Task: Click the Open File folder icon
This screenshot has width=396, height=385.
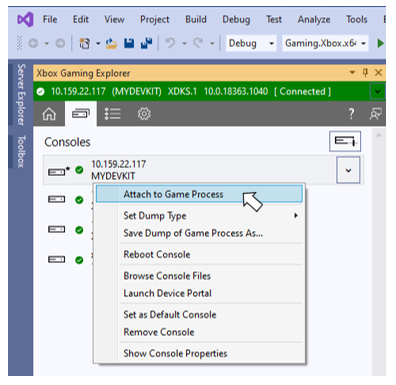Action: [x=111, y=43]
